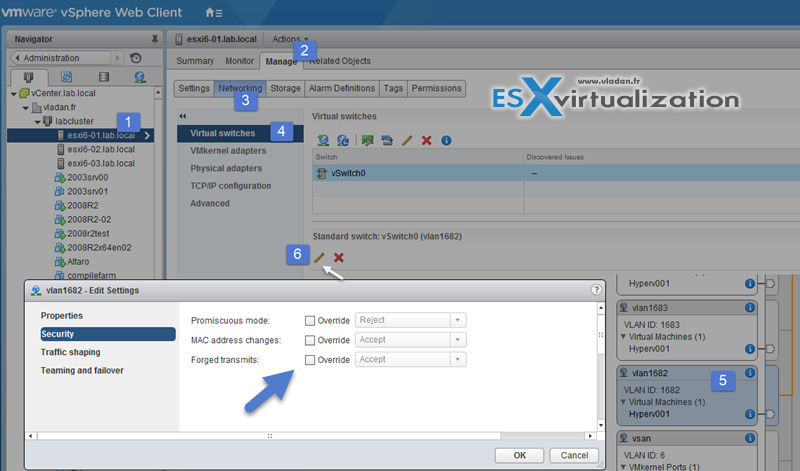This screenshot has width=800, height=471.
Task: Go back to Administration in Navigator
Action: click(x=60, y=58)
